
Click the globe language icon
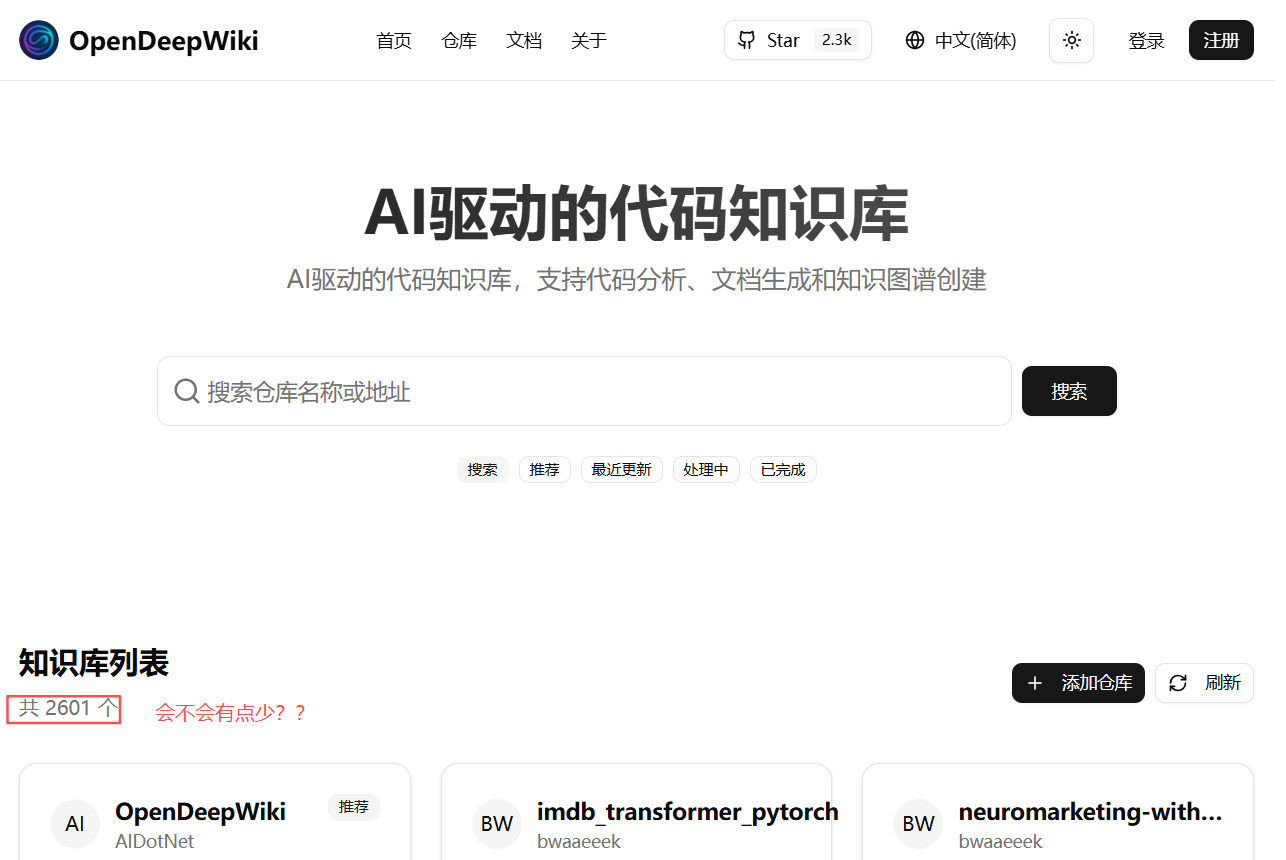[x=915, y=40]
